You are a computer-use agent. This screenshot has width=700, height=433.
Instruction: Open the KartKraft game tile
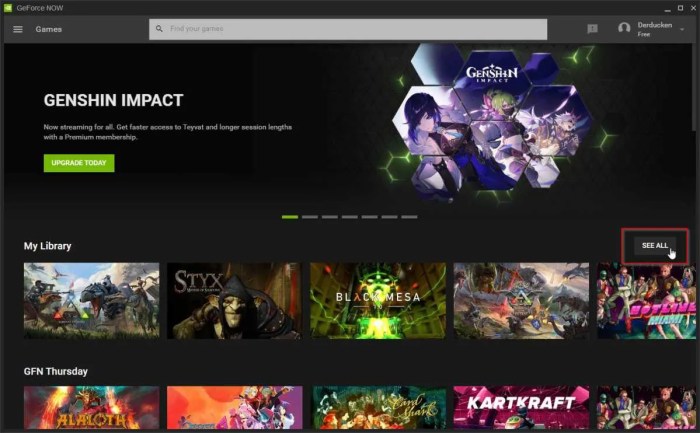[521, 408]
